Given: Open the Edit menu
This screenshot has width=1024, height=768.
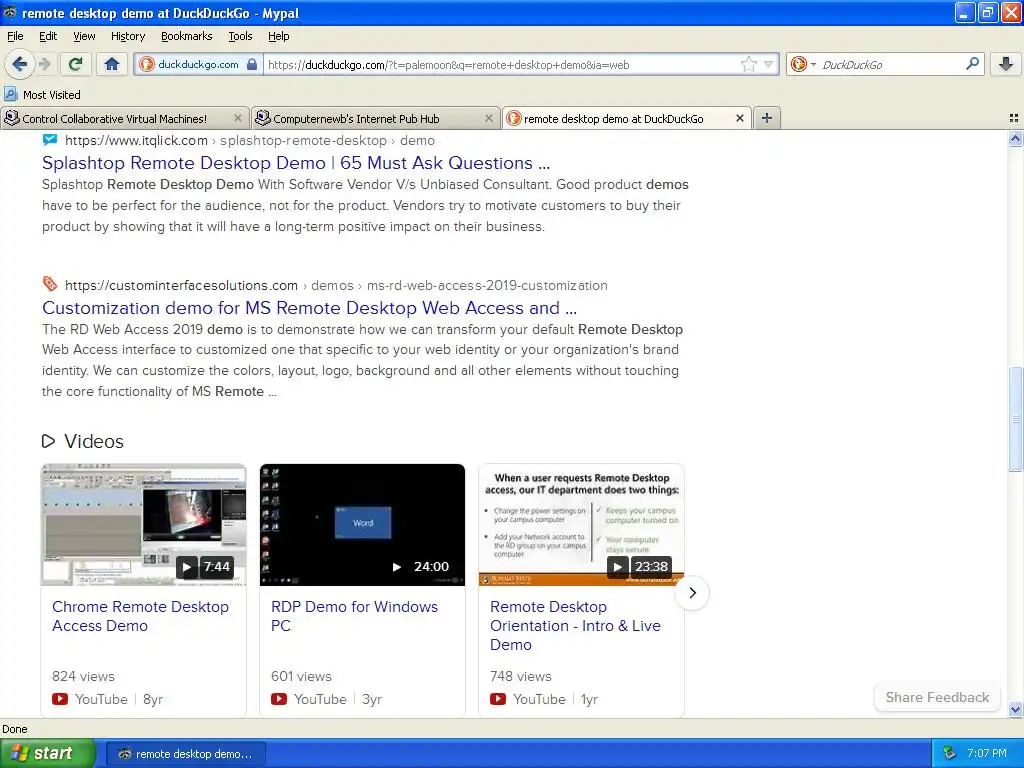Looking at the screenshot, I should [x=48, y=36].
